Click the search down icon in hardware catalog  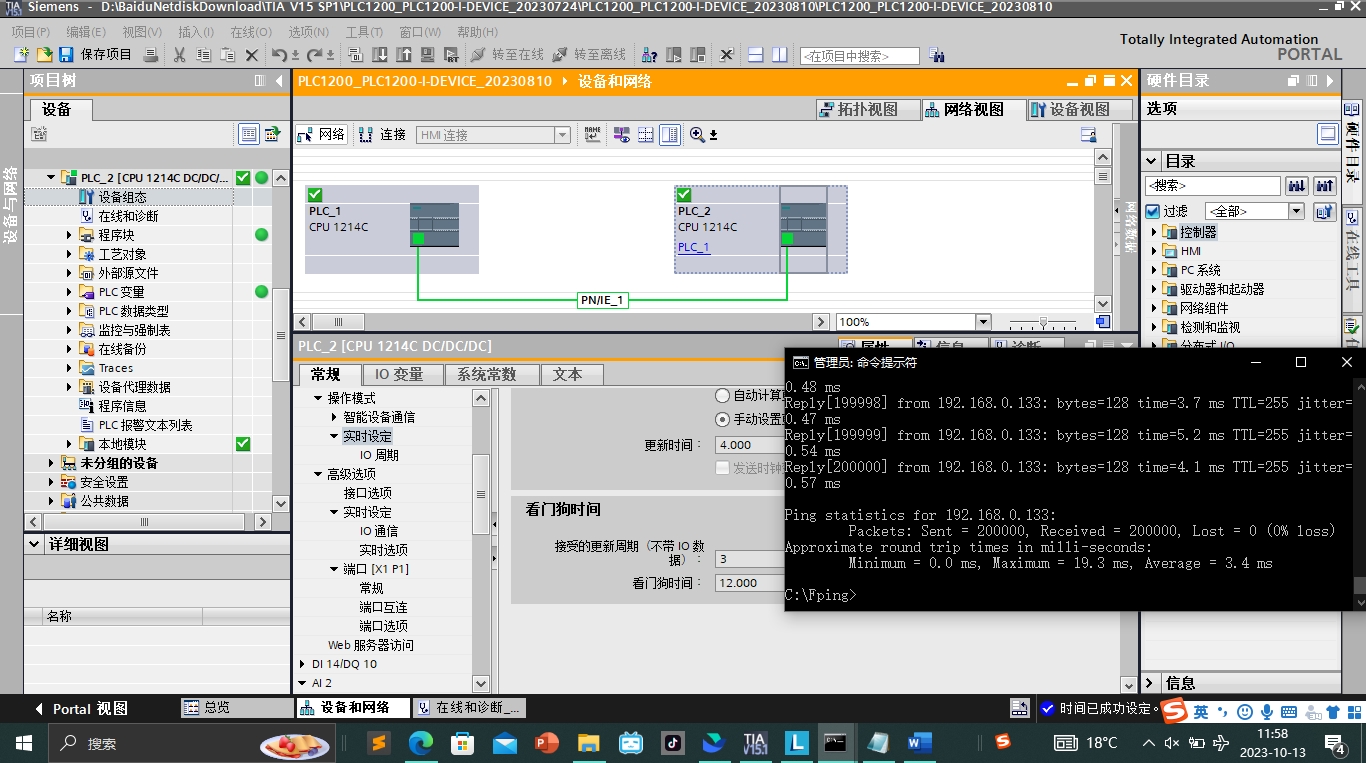[x=1297, y=186]
